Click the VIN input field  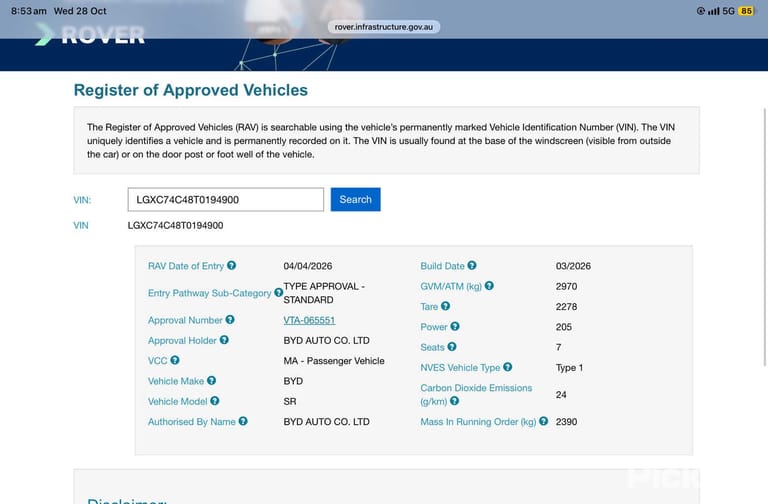click(226, 199)
